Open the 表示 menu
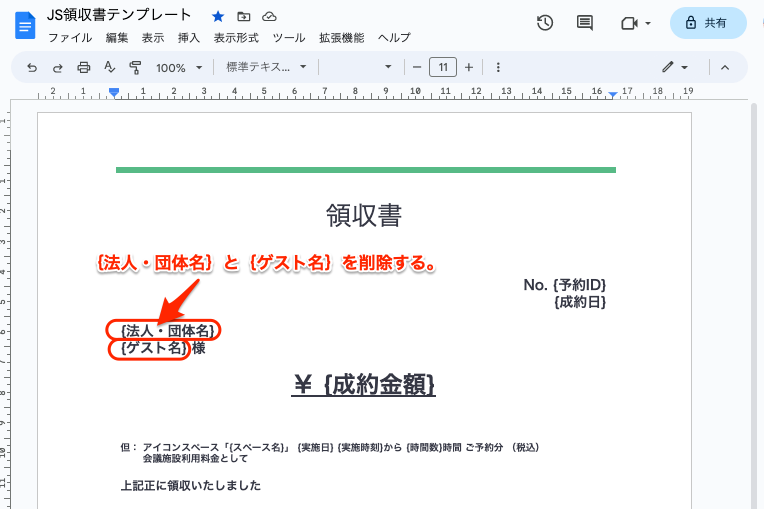This screenshot has width=764, height=509. point(153,38)
